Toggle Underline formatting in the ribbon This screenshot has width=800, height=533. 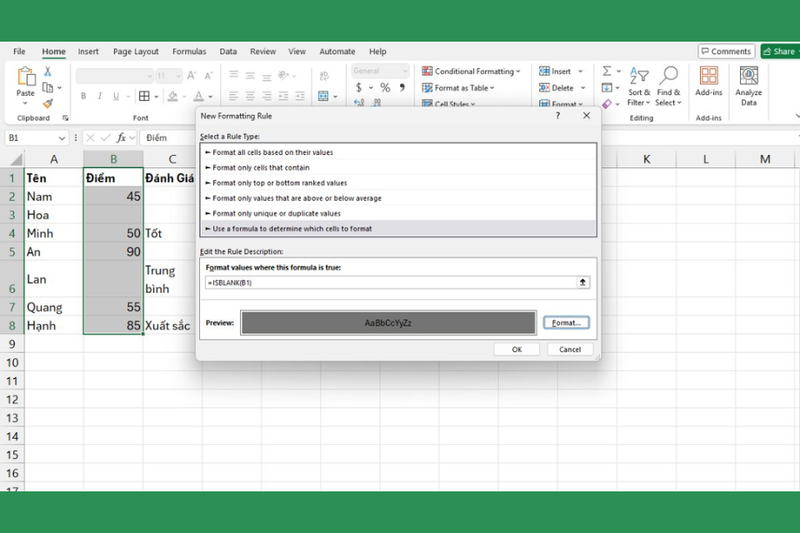point(116,96)
